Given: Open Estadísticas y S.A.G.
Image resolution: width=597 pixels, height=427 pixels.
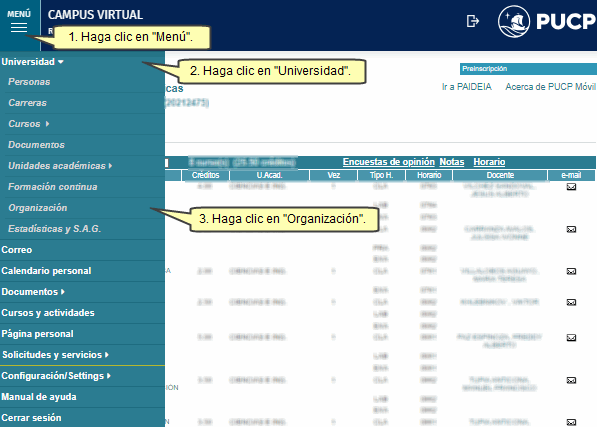Looking at the screenshot, I should (x=54, y=229).
